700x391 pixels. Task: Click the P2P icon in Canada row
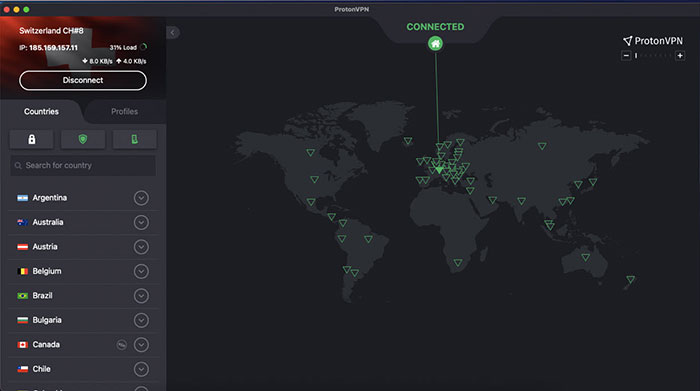pos(121,345)
